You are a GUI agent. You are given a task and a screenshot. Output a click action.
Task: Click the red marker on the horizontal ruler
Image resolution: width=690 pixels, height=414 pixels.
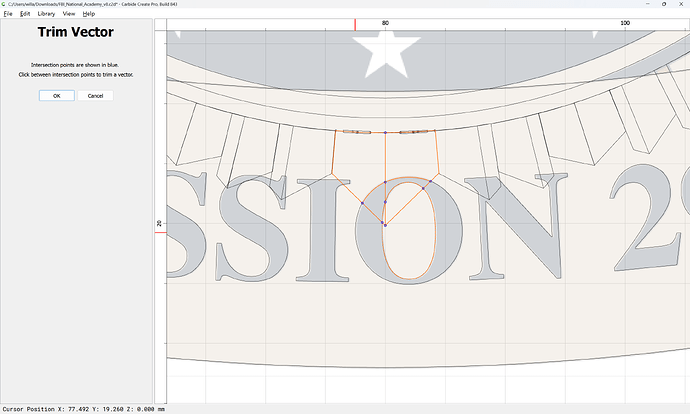[x=355, y=25]
